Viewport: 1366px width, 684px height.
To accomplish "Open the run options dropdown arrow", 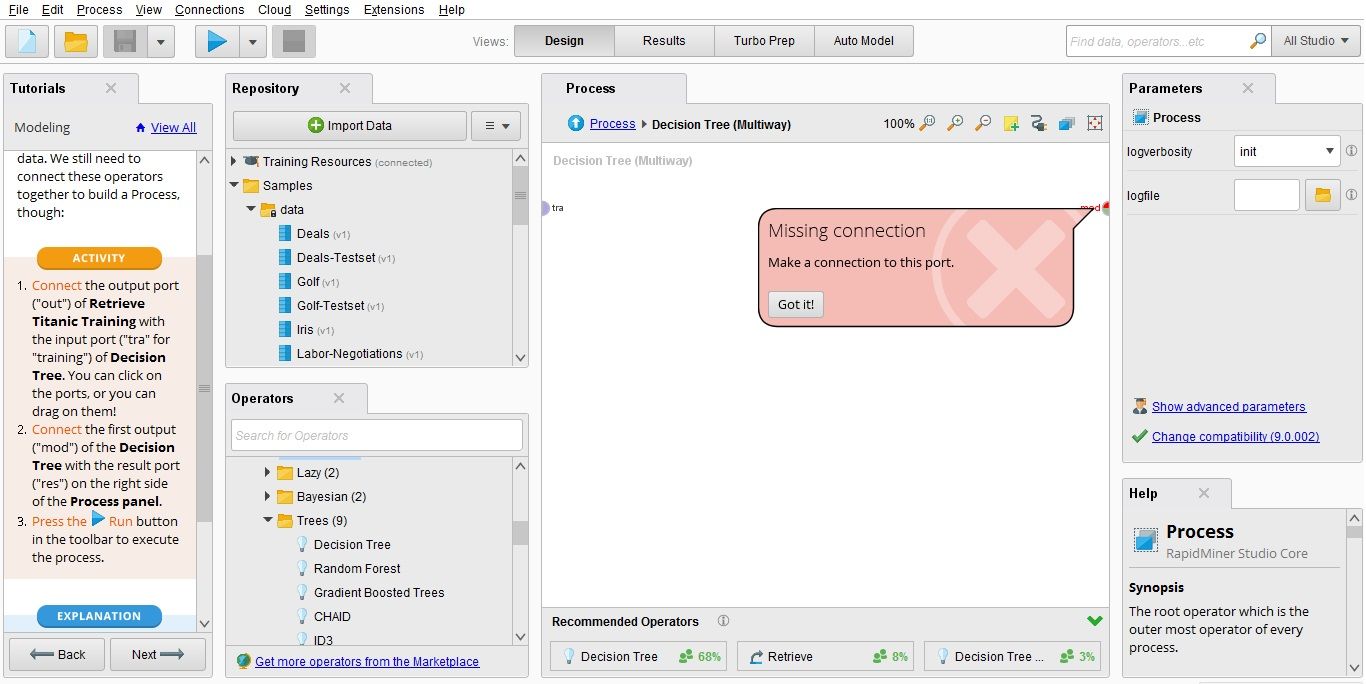I will click(x=252, y=42).
